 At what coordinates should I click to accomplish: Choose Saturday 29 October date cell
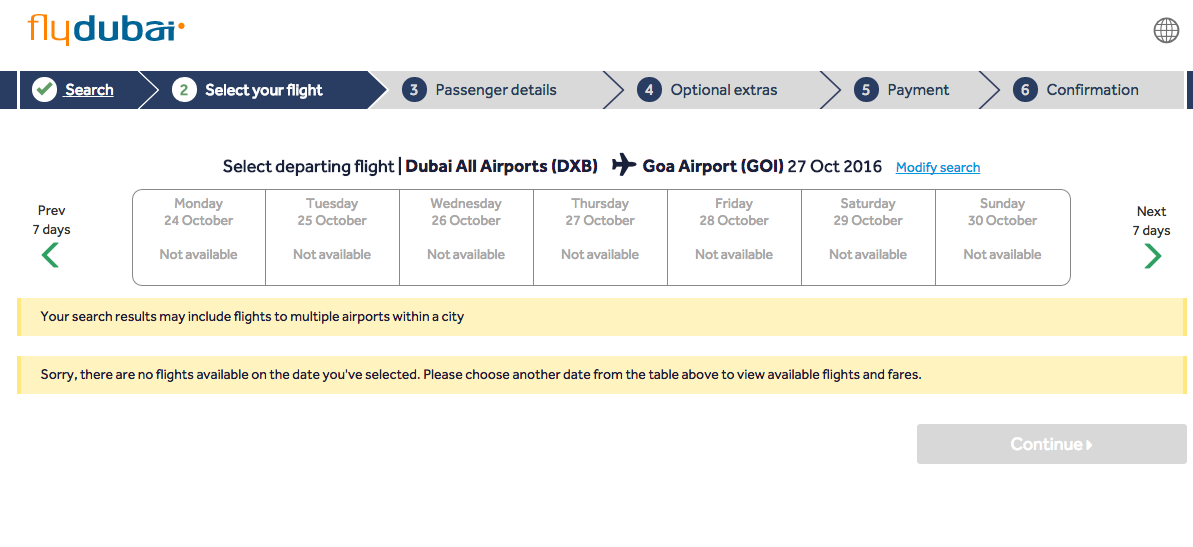click(x=868, y=237)
